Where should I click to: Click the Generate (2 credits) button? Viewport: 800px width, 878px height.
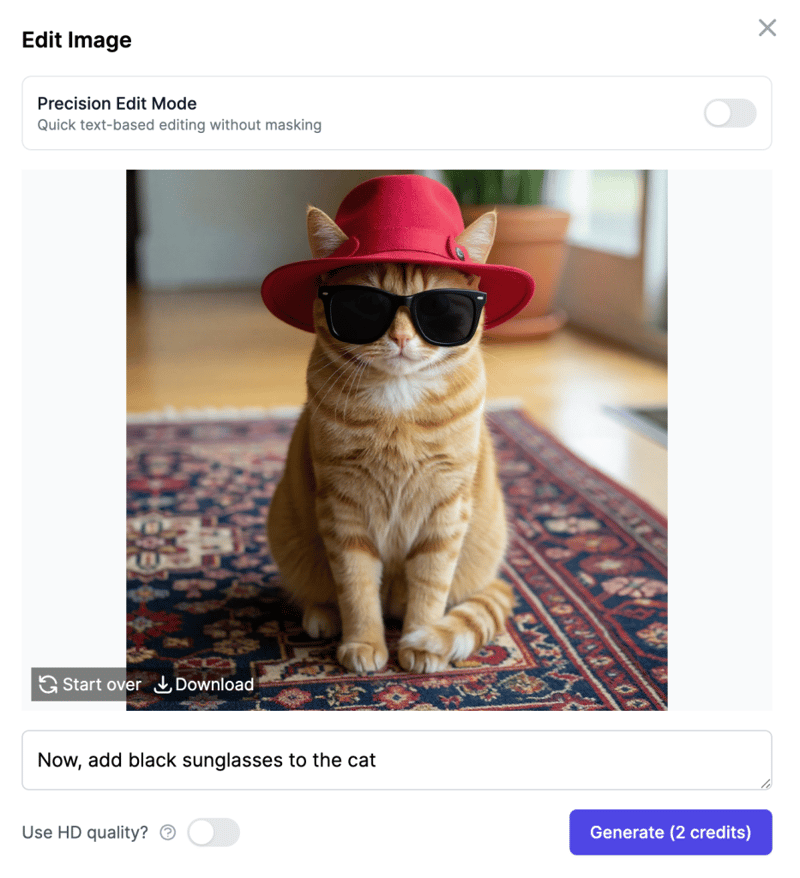(x=670, y=832)
